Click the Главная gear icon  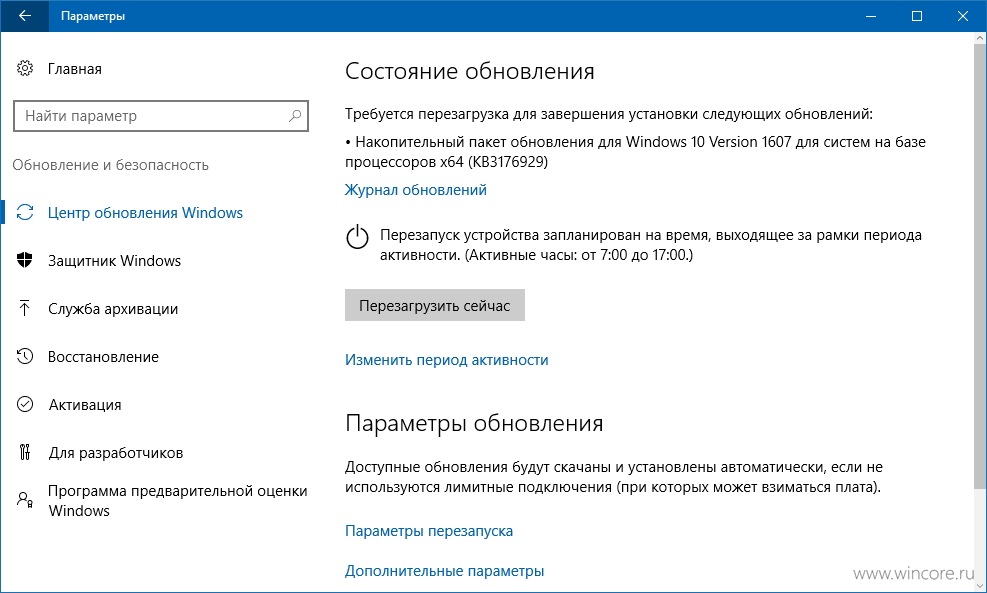click(25, 68)
